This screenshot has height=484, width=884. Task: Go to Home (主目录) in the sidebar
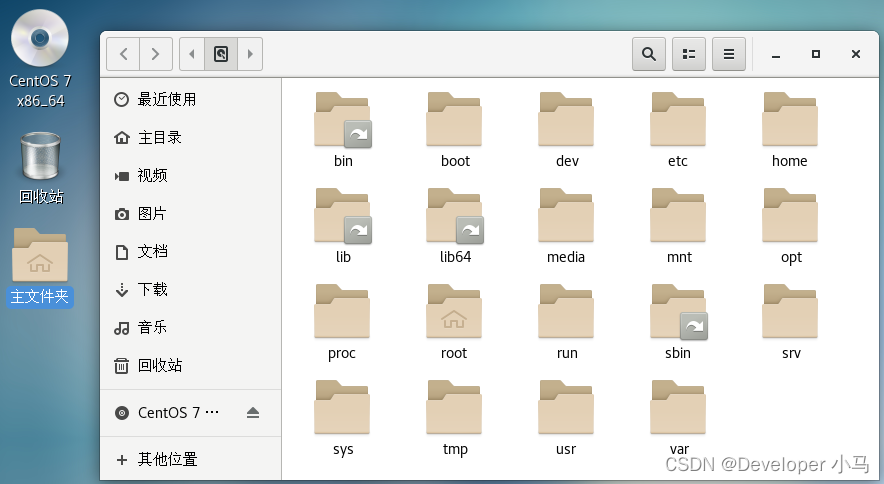coord(191,138)
